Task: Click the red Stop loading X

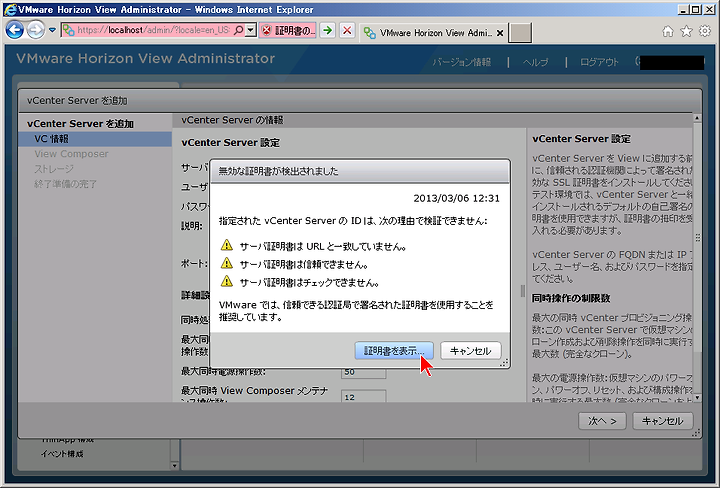Action: point(347,30)
